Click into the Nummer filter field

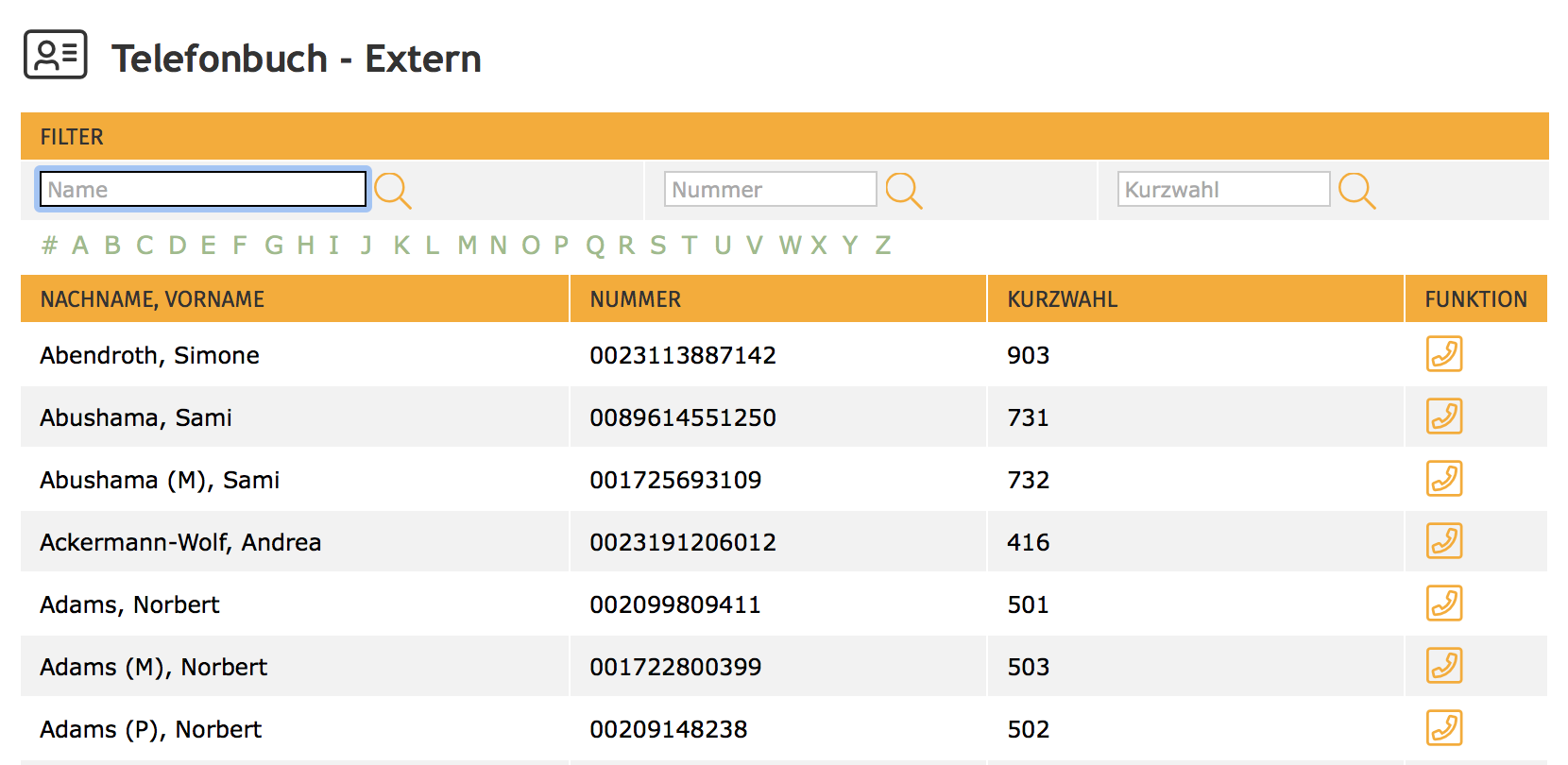coord(770,189)
